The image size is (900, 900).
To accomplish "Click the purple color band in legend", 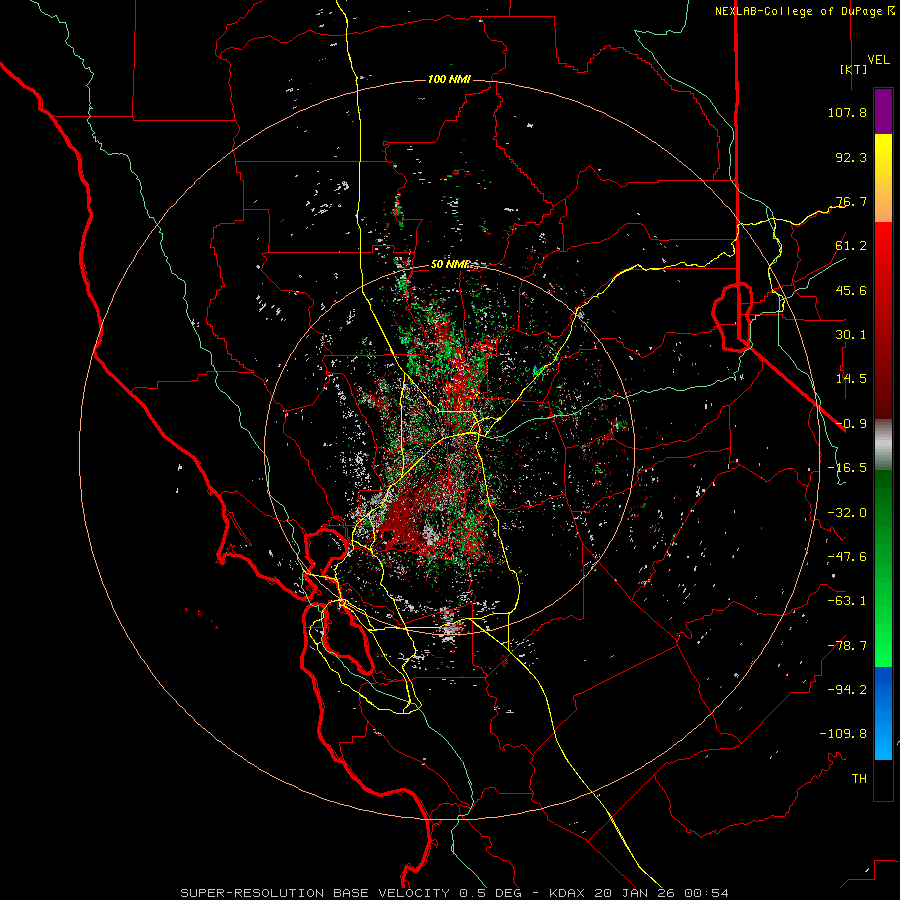I will 883,111.
